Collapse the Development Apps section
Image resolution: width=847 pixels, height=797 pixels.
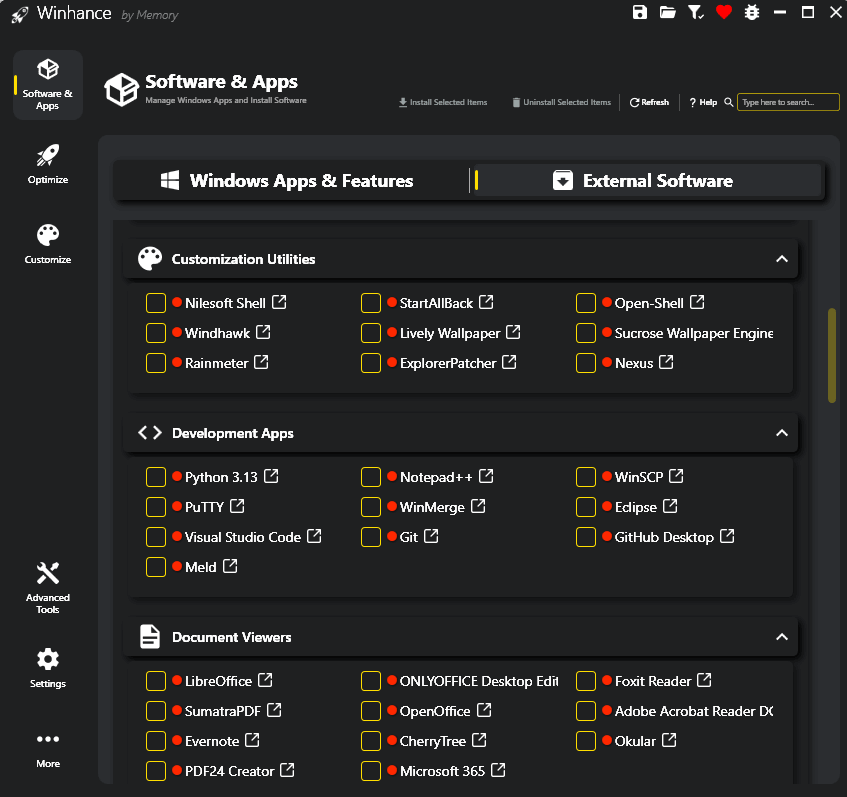point(781,433)
